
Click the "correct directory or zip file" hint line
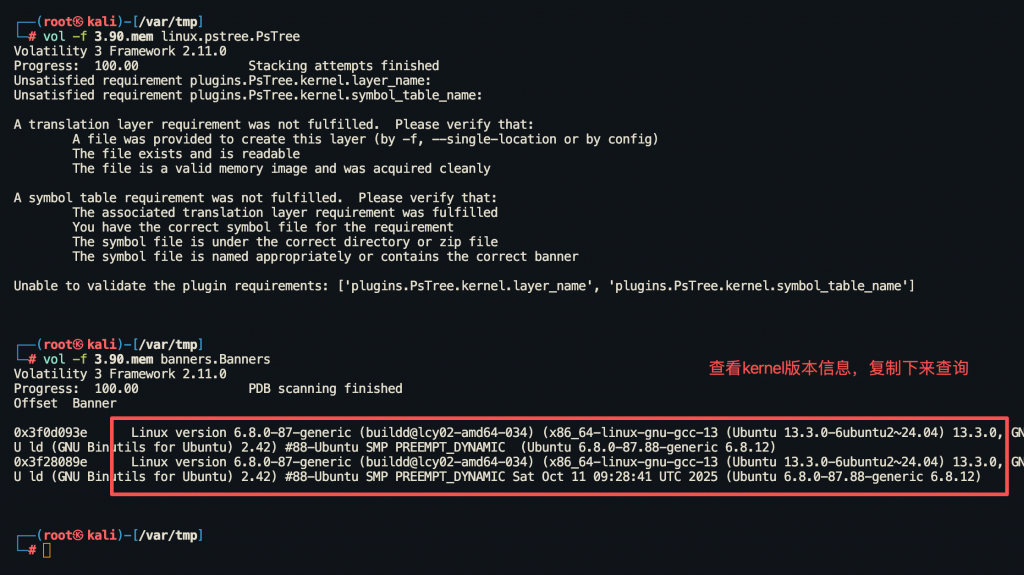pos(285,242)
